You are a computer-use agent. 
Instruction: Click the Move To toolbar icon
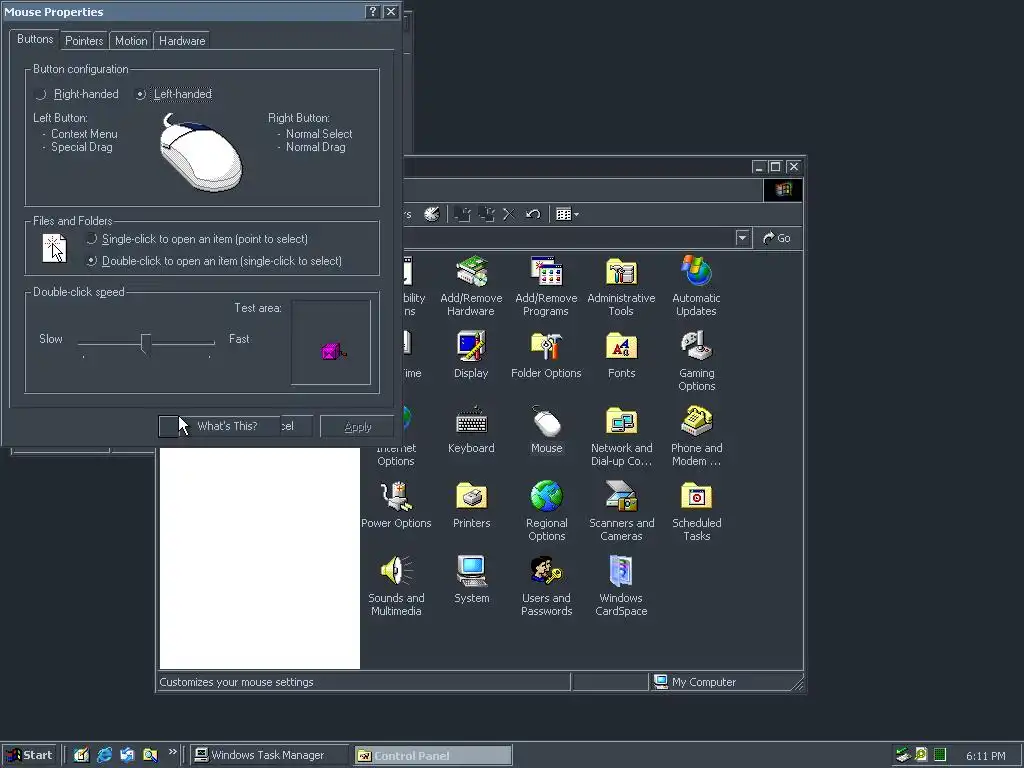[x=462, y=214]
